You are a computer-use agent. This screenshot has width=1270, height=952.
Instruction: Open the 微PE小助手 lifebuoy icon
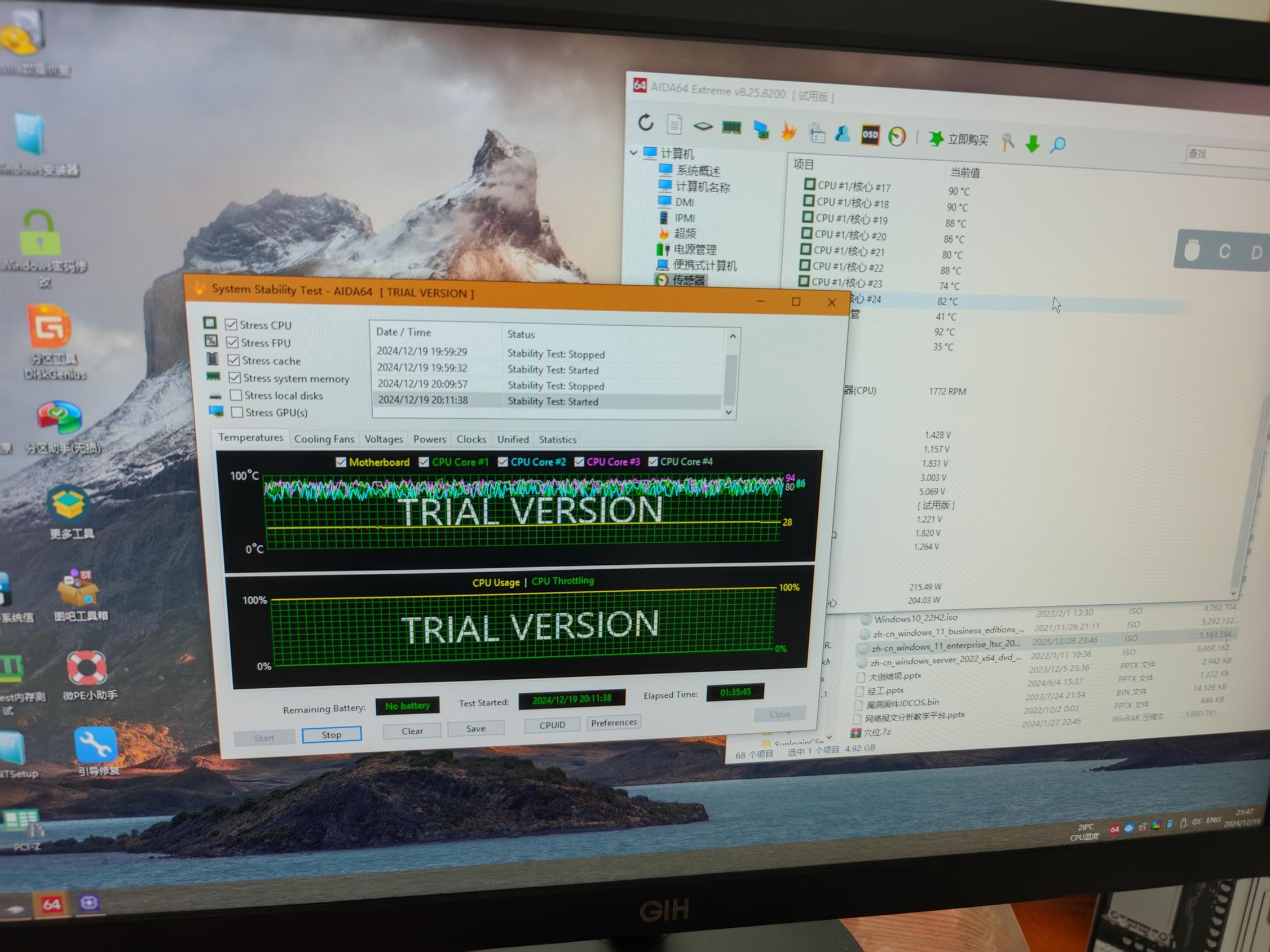87,668
